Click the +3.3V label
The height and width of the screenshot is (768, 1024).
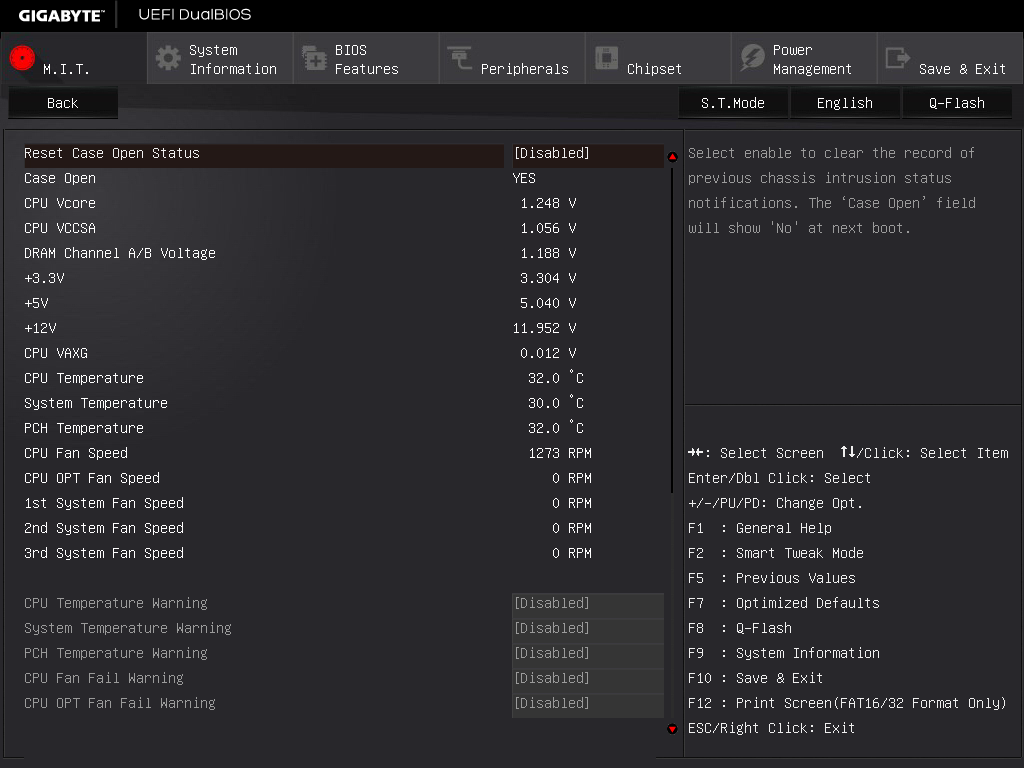pyautogui.click(x=44, y=278)
